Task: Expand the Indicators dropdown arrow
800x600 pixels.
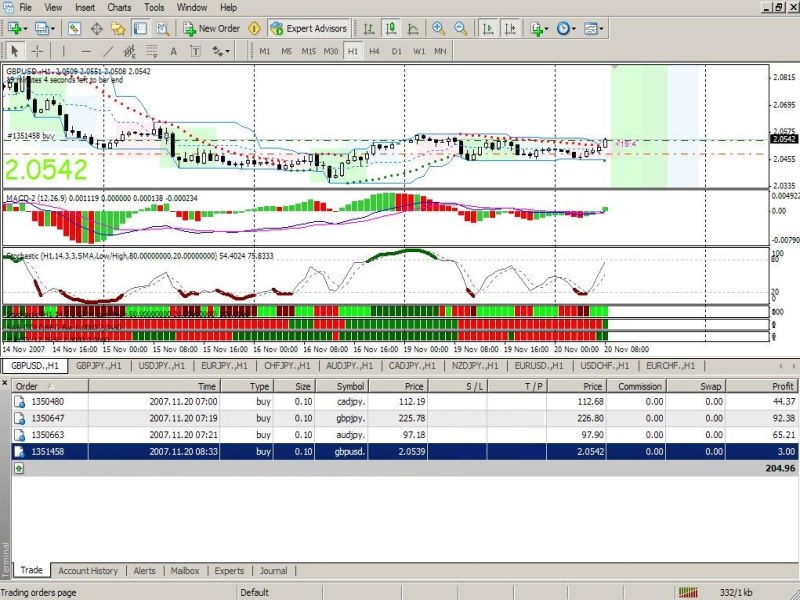Action: (x=546, y=29)
